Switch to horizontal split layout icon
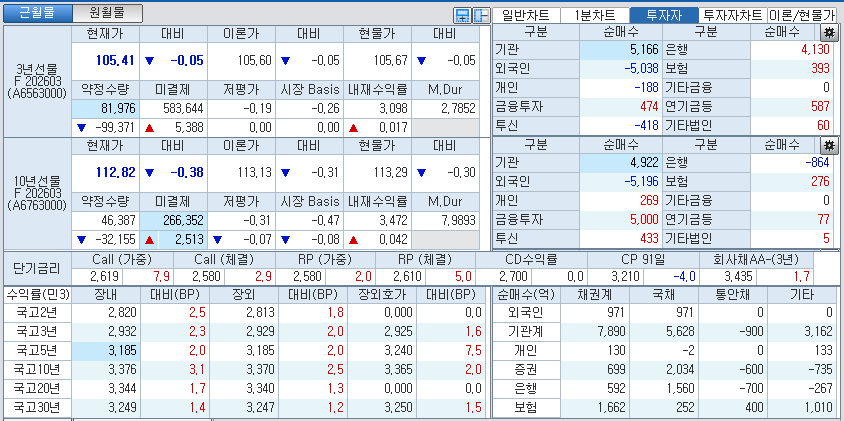Screen dimensions: 844x421 [462, 16]
